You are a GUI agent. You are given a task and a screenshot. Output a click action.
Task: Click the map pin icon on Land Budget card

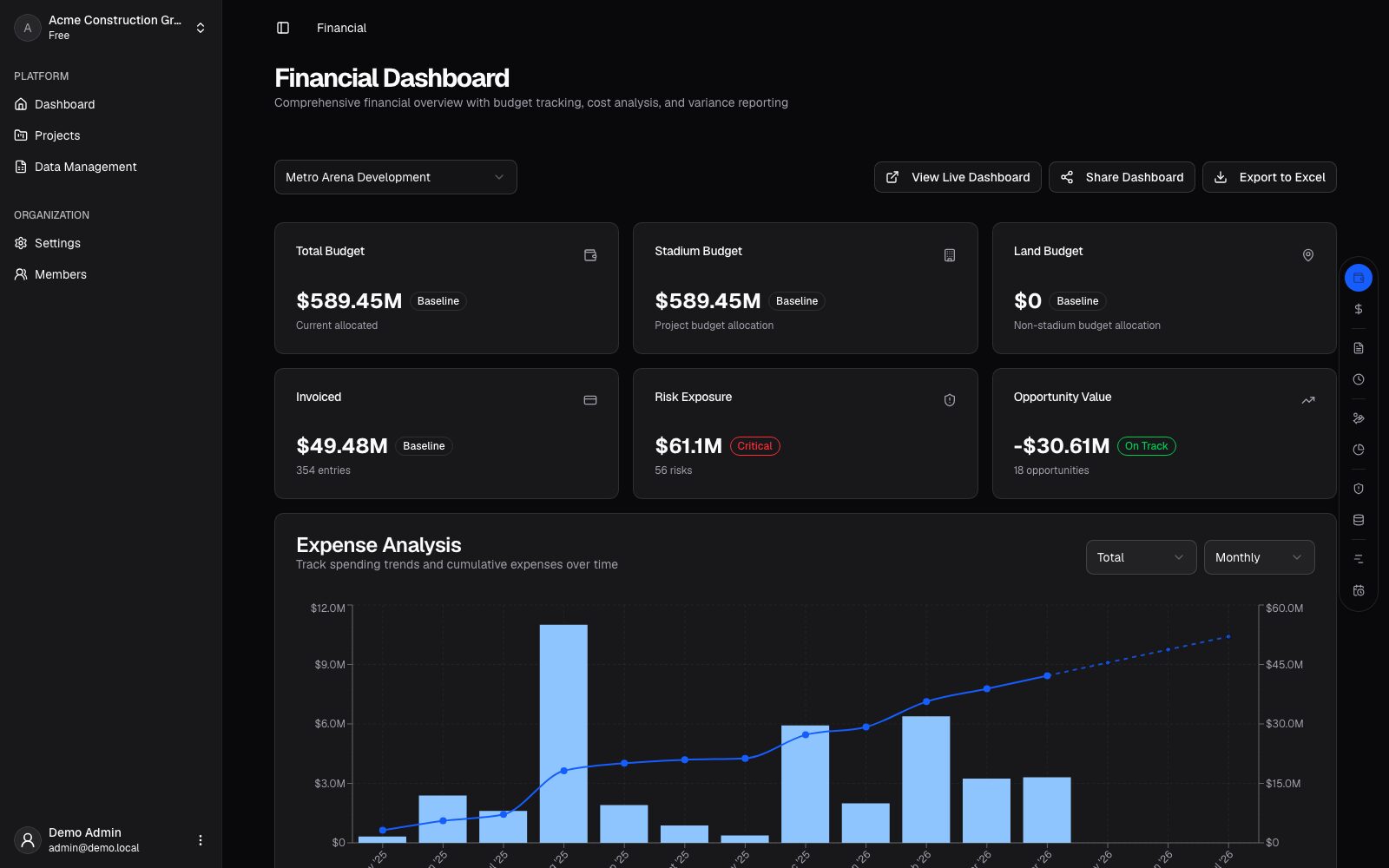(x=1308, y=255)
